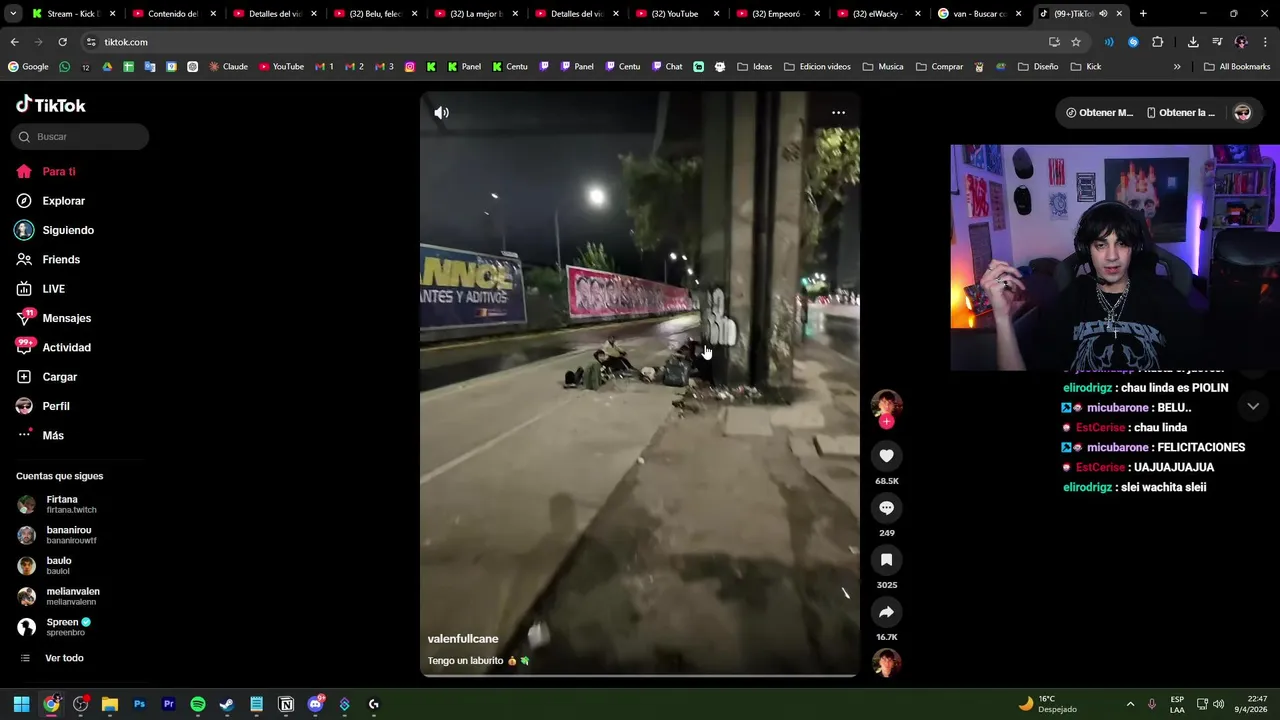Viewport: 1280px width, 720px height.
Task: Share the video using the arrow icon
Action: click(886, 612)
